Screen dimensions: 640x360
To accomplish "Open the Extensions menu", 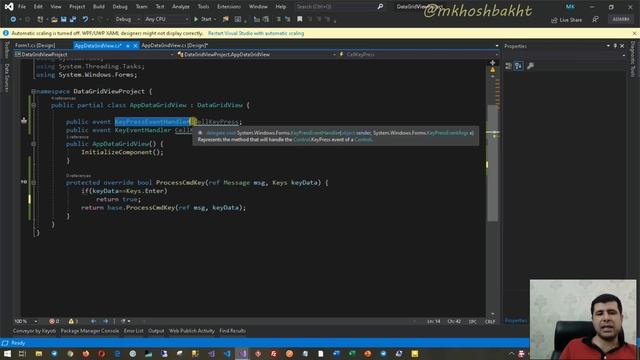I will (229, 7).
